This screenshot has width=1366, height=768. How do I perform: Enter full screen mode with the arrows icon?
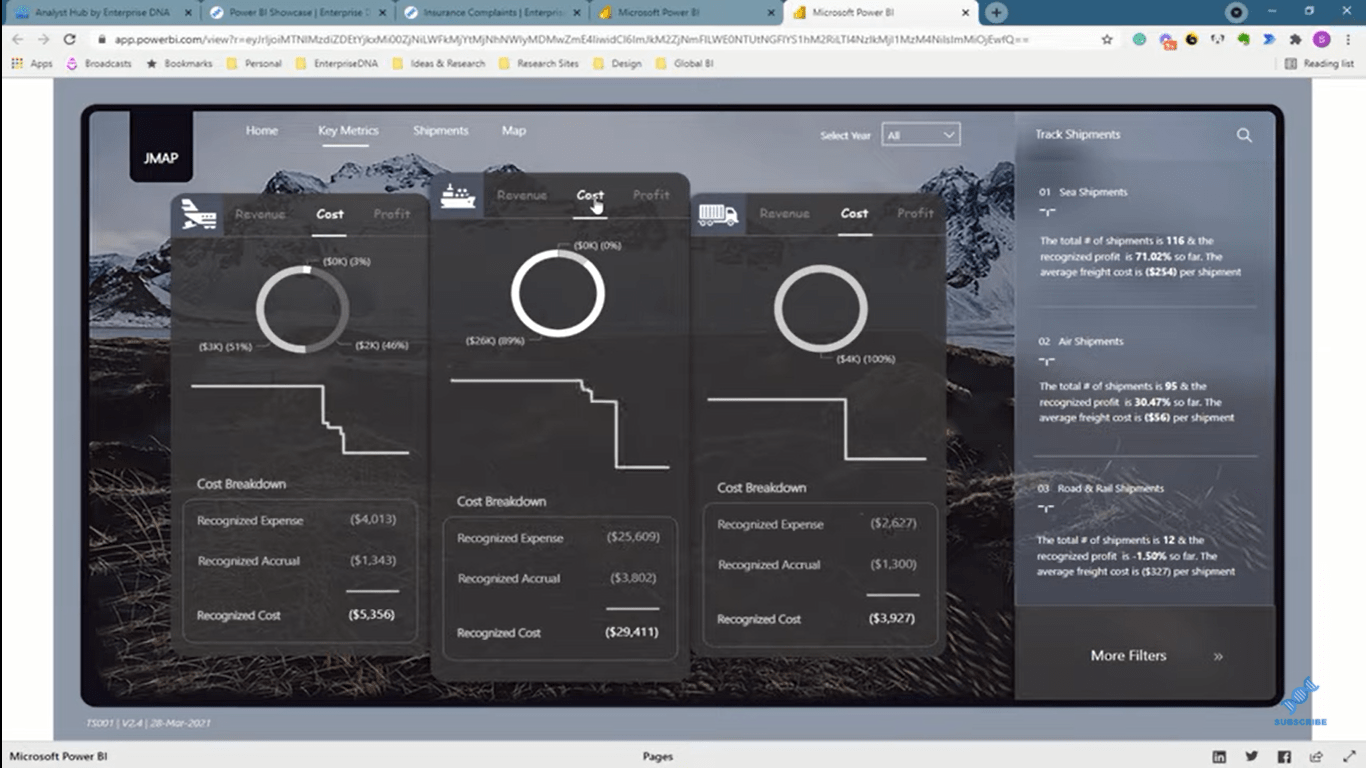[x=1348, y=757]
